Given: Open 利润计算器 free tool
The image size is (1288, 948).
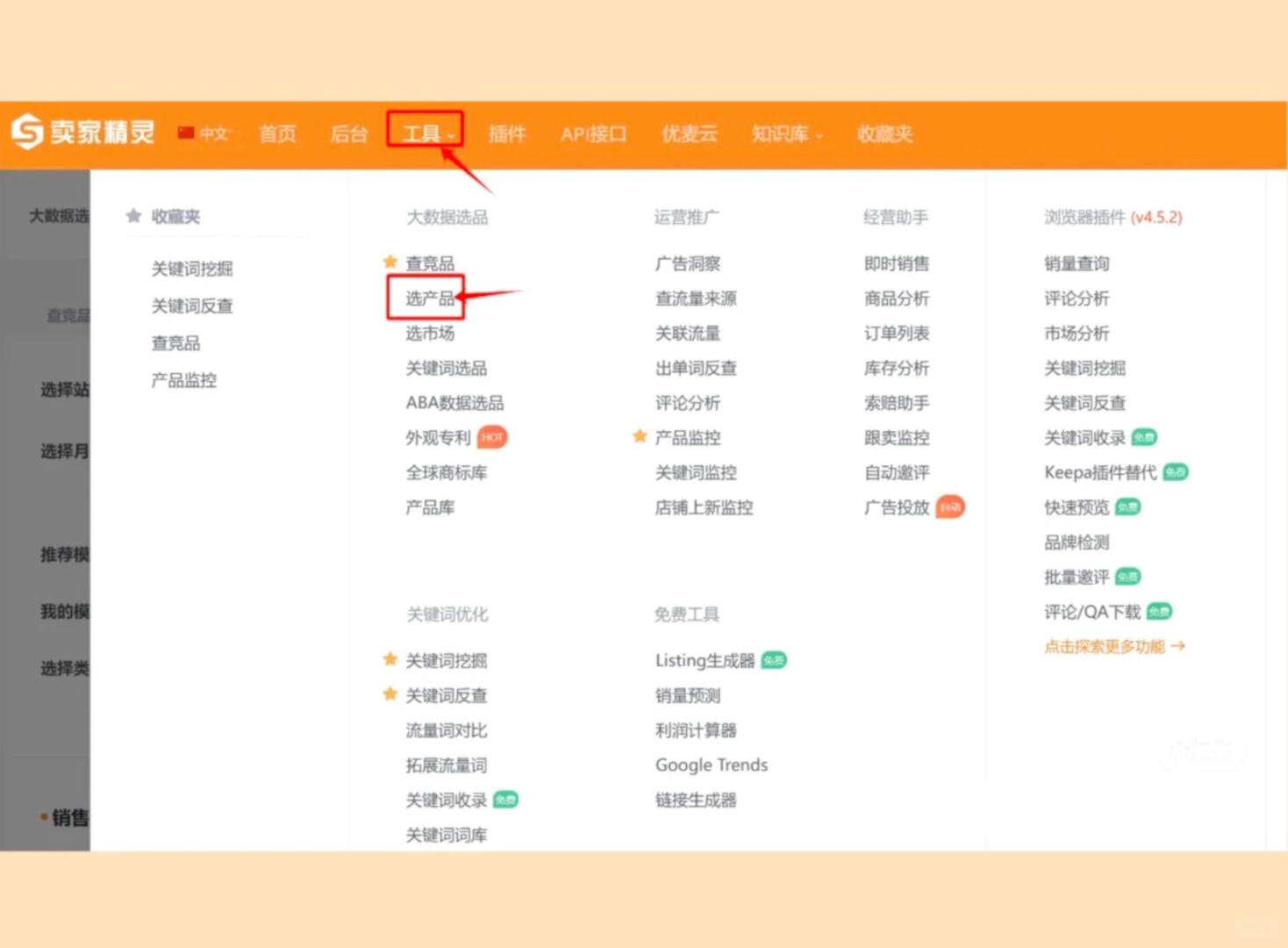Looking at the screenshot, I should point(697,730).
